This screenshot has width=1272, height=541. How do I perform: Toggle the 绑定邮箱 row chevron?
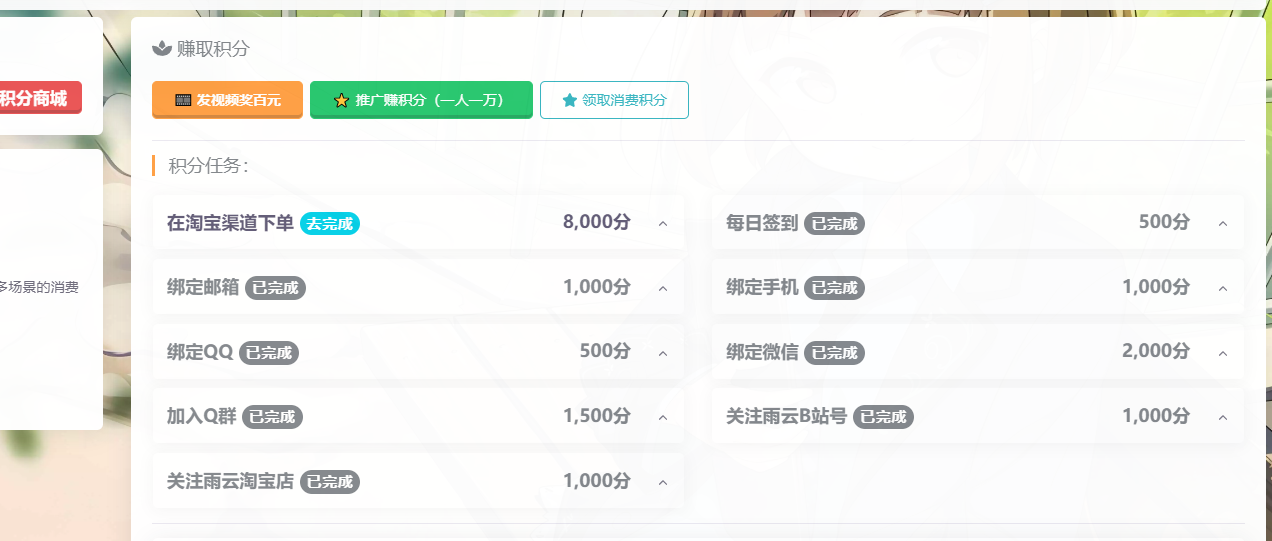(663, 288)
